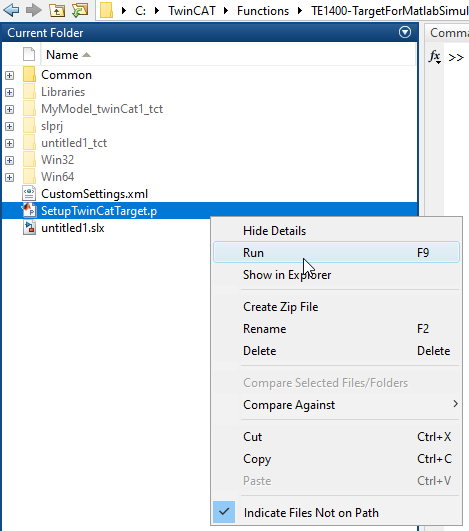Choose Delete from context menu

click(x=336, y=351)
